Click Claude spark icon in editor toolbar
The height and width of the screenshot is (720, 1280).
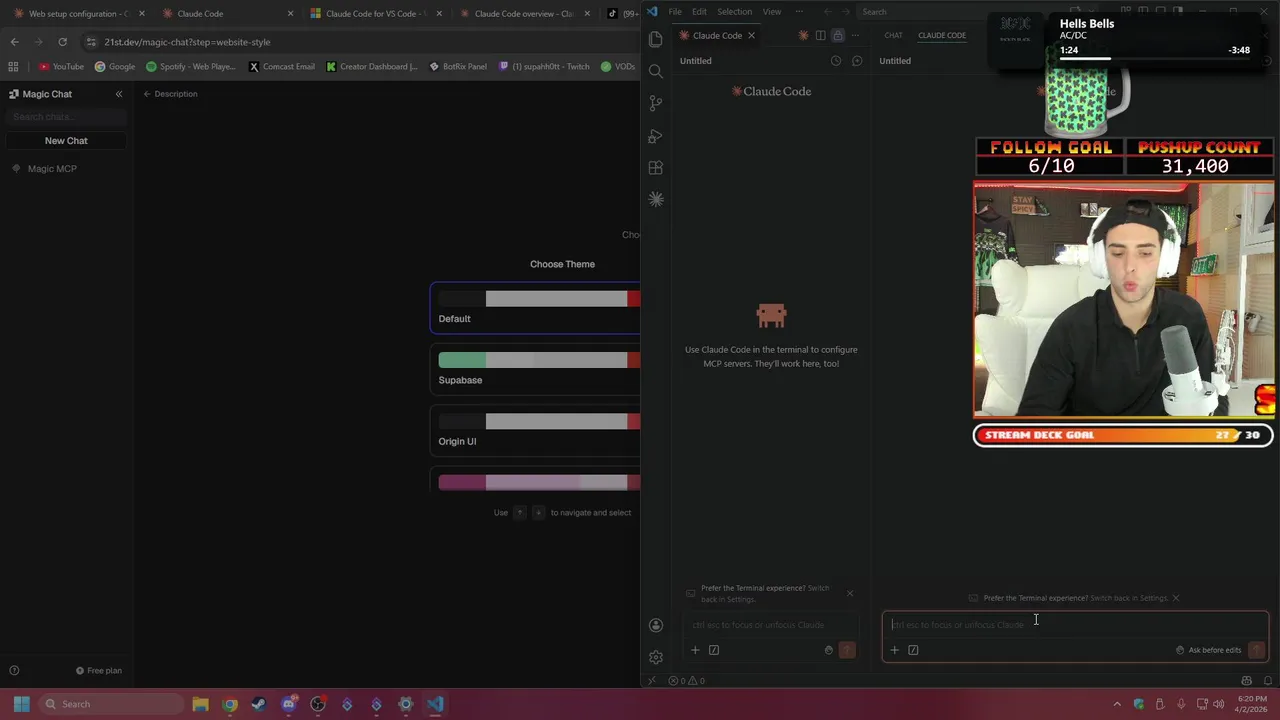[x=803, y=35]
